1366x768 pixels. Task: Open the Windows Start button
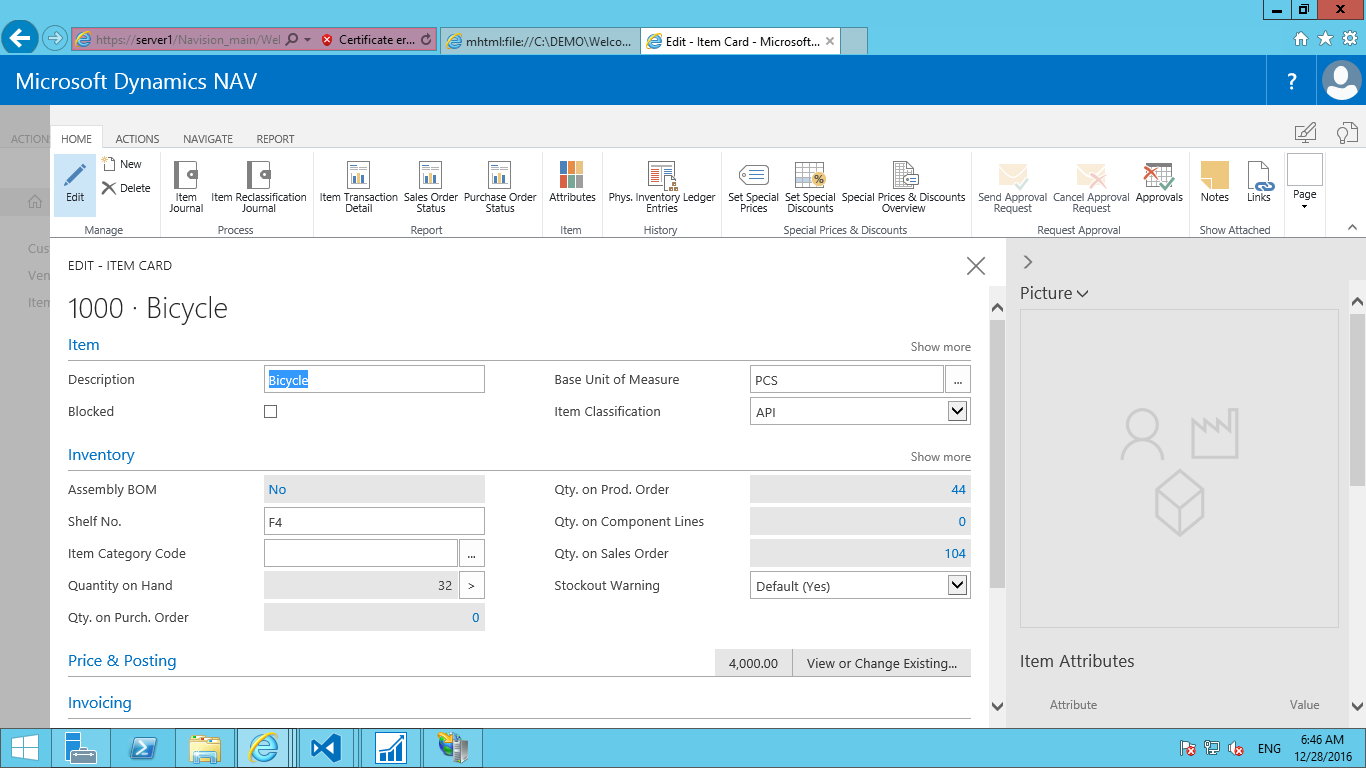(25, 748)
